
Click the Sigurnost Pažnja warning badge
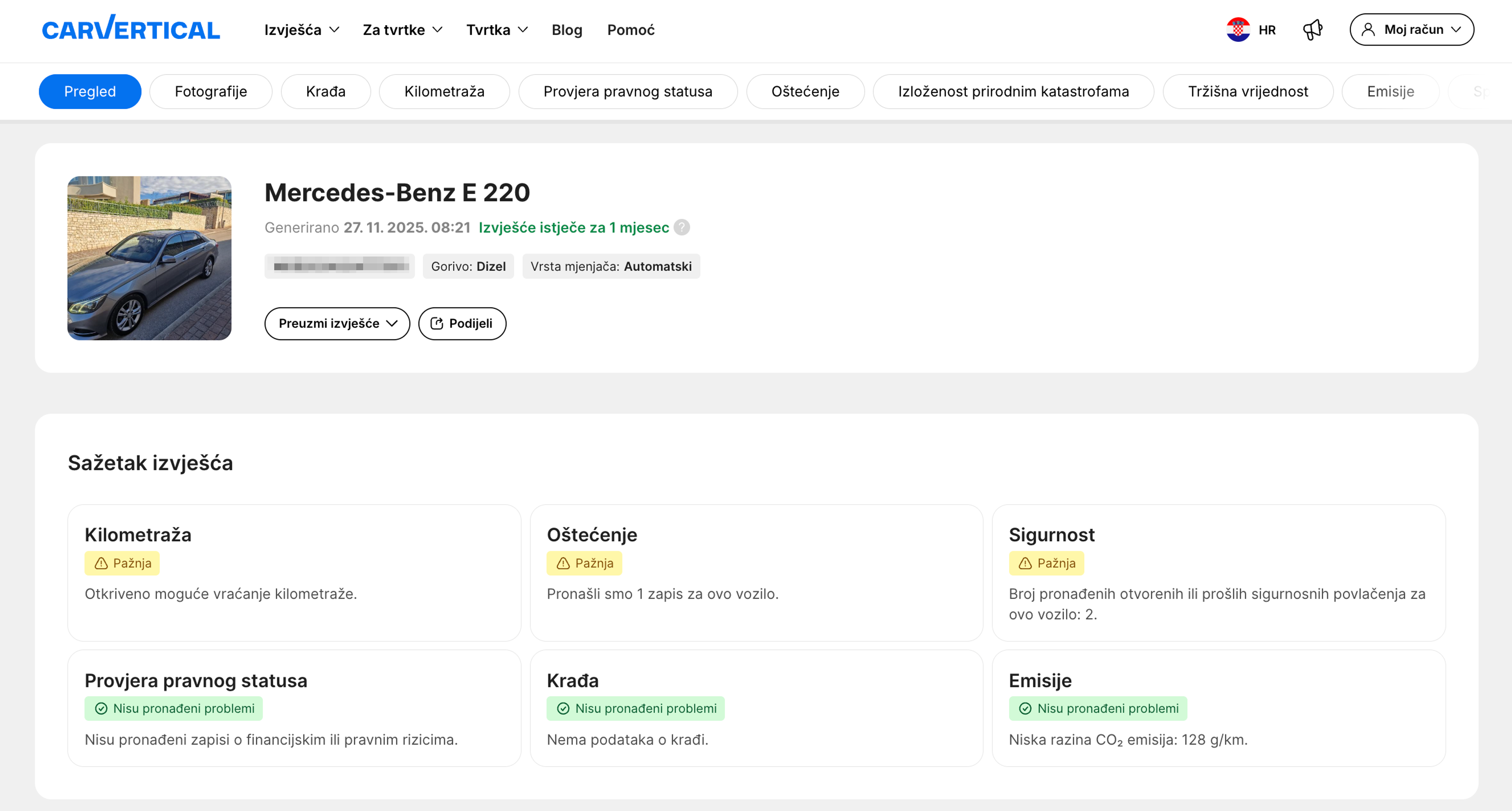(1047, 563)
